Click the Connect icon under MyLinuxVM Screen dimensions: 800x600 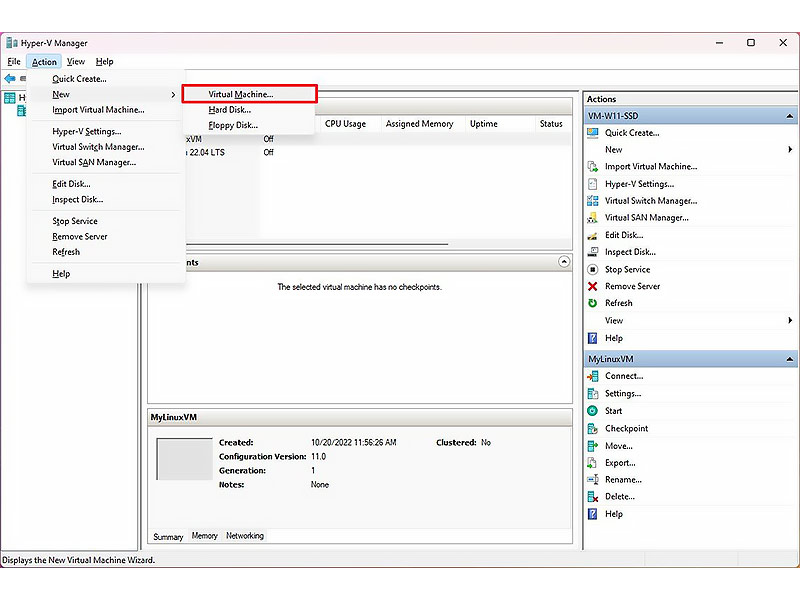(x=592, y=376)
